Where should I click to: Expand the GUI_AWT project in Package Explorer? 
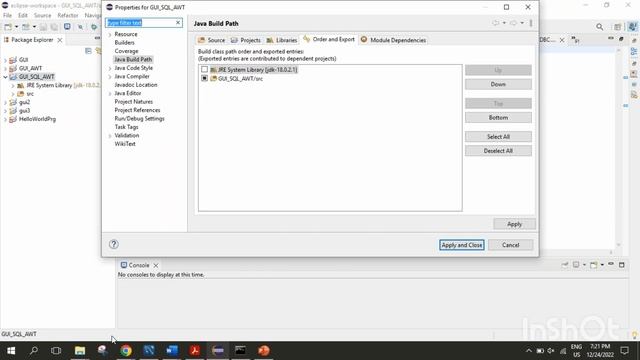pos(5,69)
